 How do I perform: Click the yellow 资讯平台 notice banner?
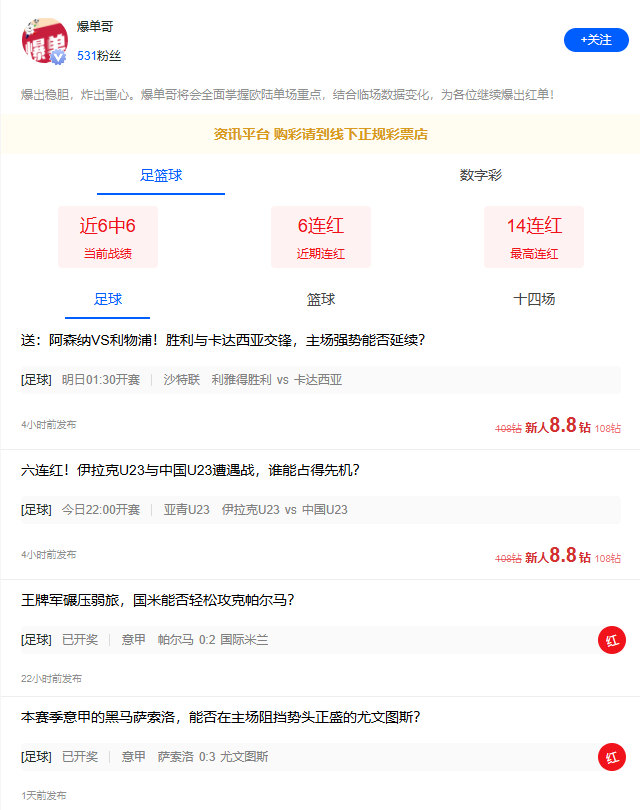click(320, 135)
